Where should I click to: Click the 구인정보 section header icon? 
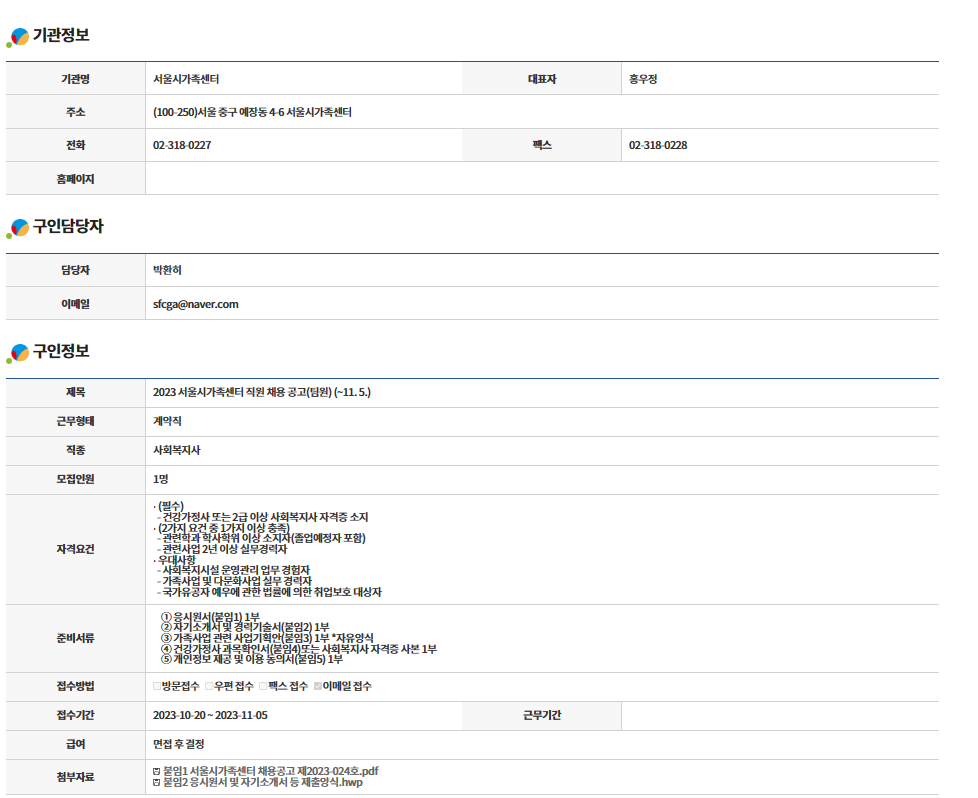point(19,352)
